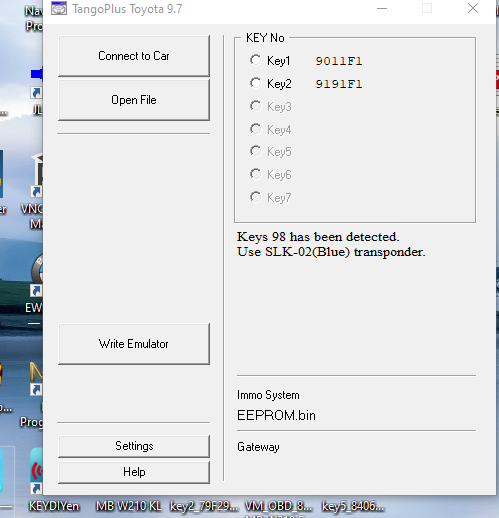
Task: Pick the Key7 radio option
Action: (x=256, y=197)
